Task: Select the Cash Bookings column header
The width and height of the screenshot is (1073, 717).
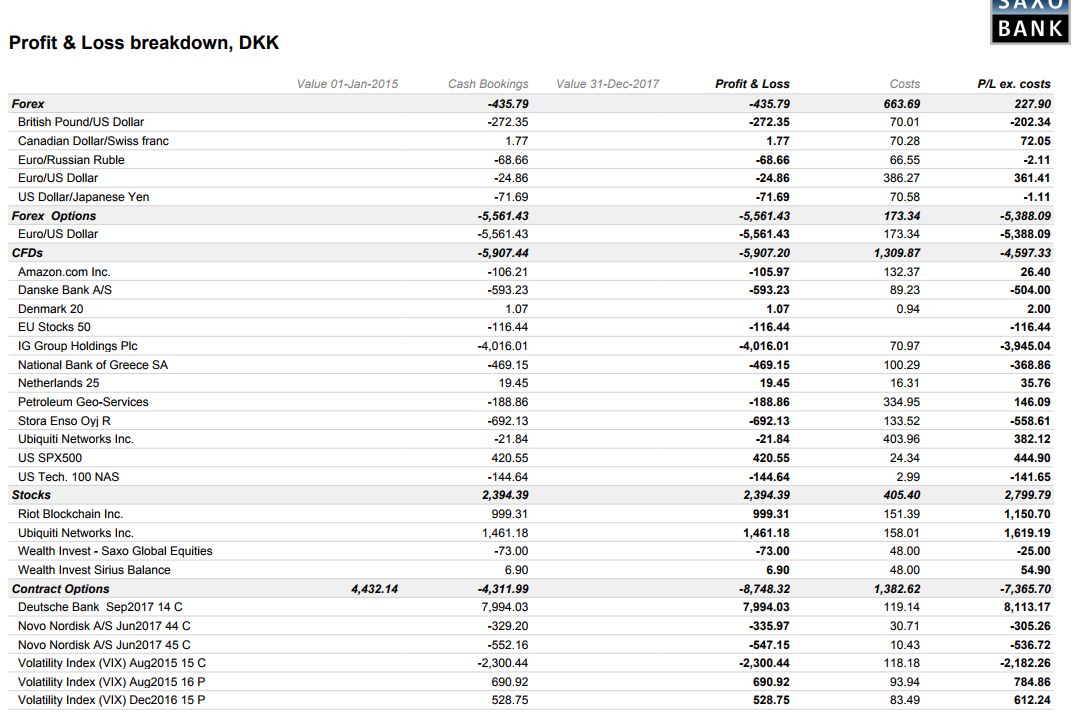Action: pyautogui.click(x=488, y=84)
